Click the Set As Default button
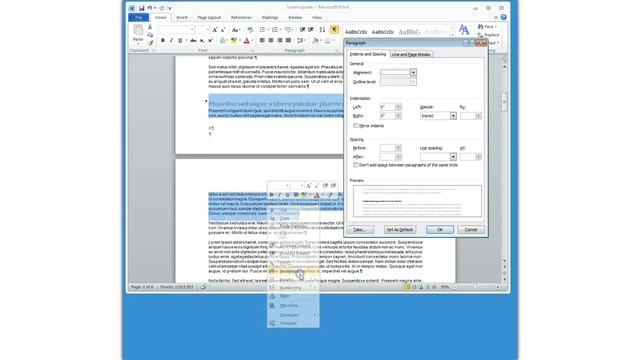640x360 pixels. [400, 230]
